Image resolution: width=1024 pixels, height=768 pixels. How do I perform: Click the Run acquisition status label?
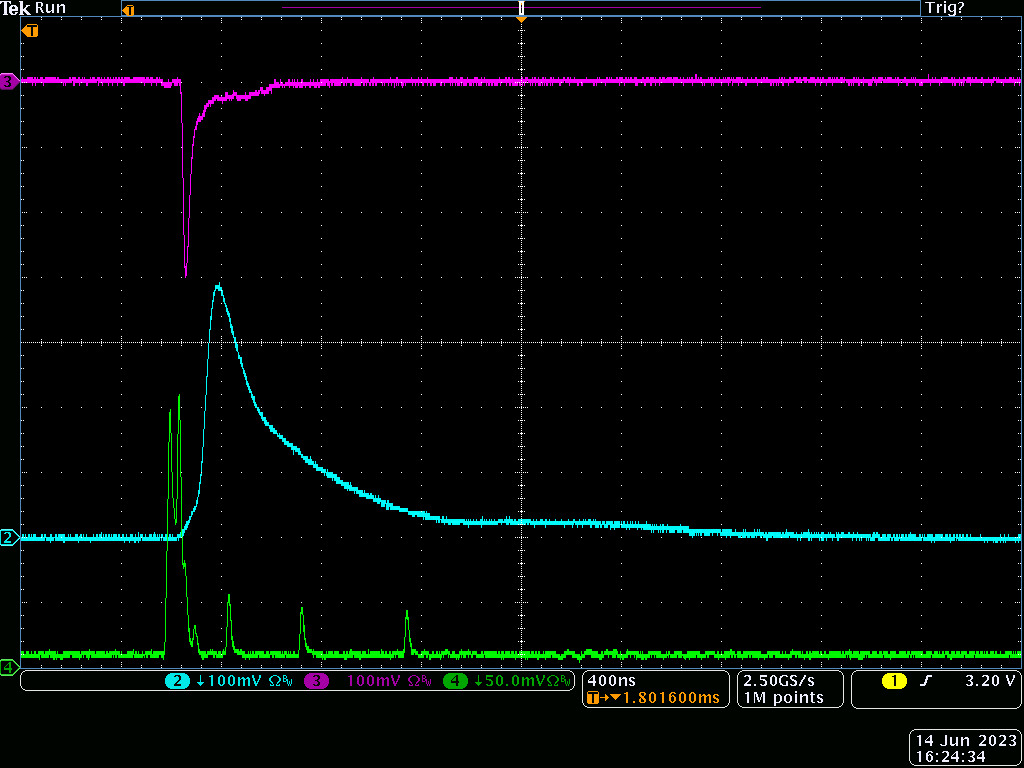click(50, 8)
